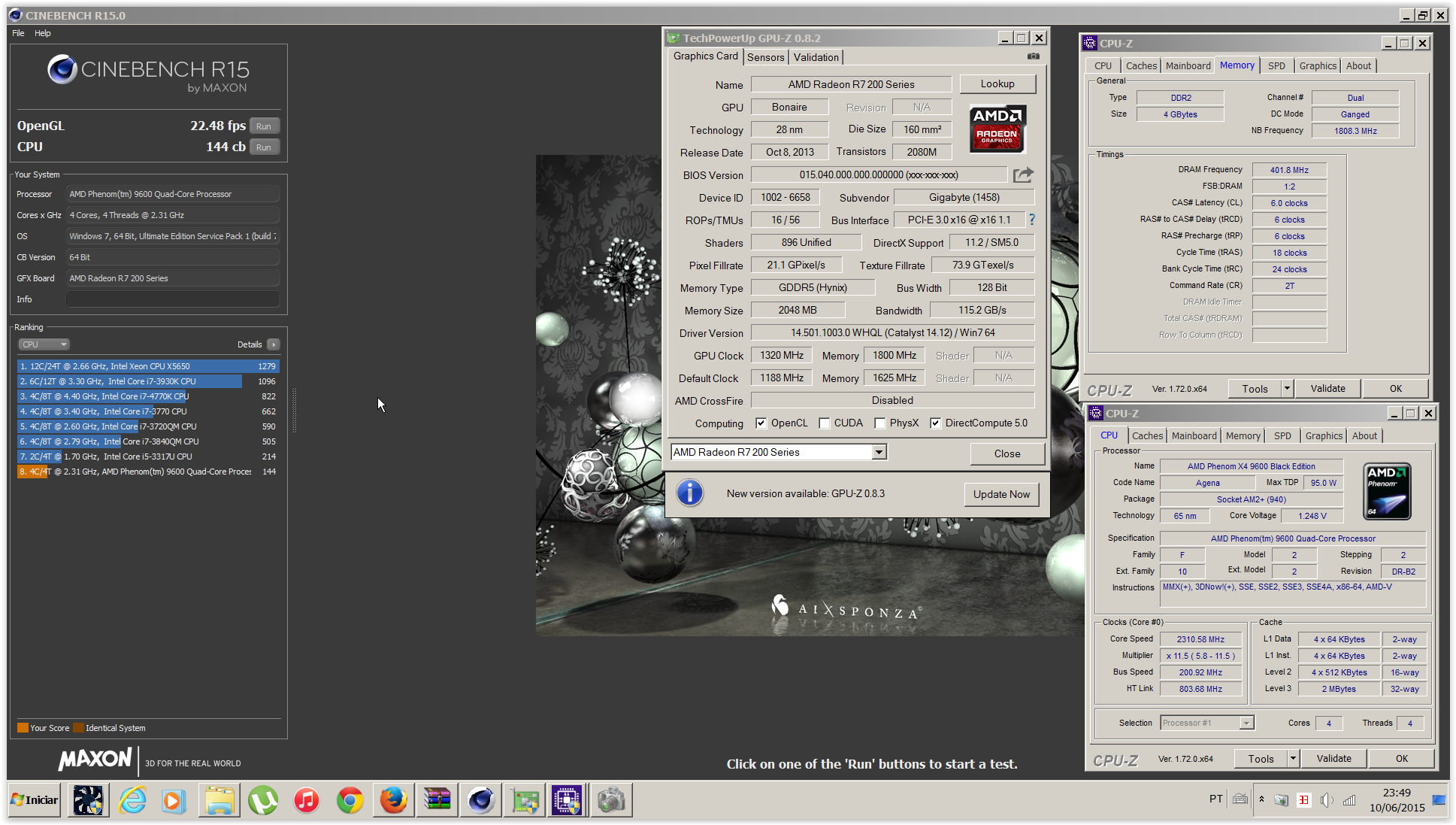Image resolution: width=1456 pixels, height=825 pixels.
Task: Open iTunes from the taskbar
Action: [306, 800]
